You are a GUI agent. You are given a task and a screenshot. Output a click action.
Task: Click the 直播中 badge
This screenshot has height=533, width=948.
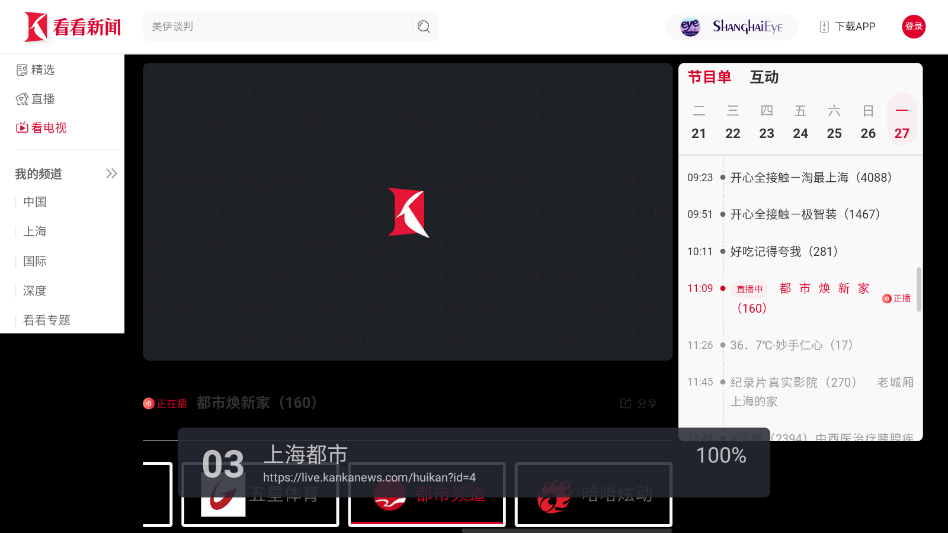749,289
